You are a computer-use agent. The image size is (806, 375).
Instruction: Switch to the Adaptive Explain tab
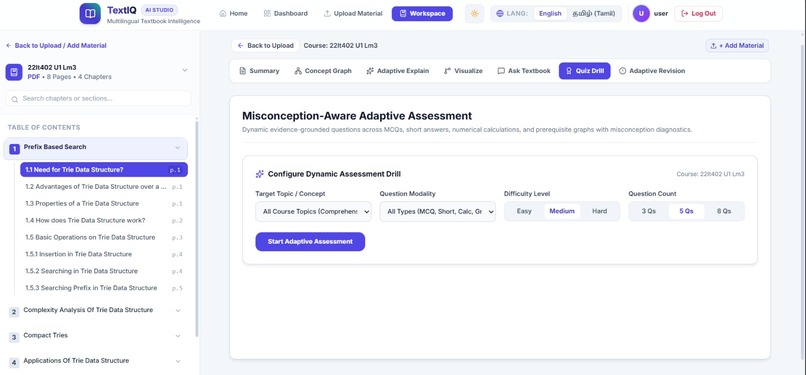click(x=397, y=71)
